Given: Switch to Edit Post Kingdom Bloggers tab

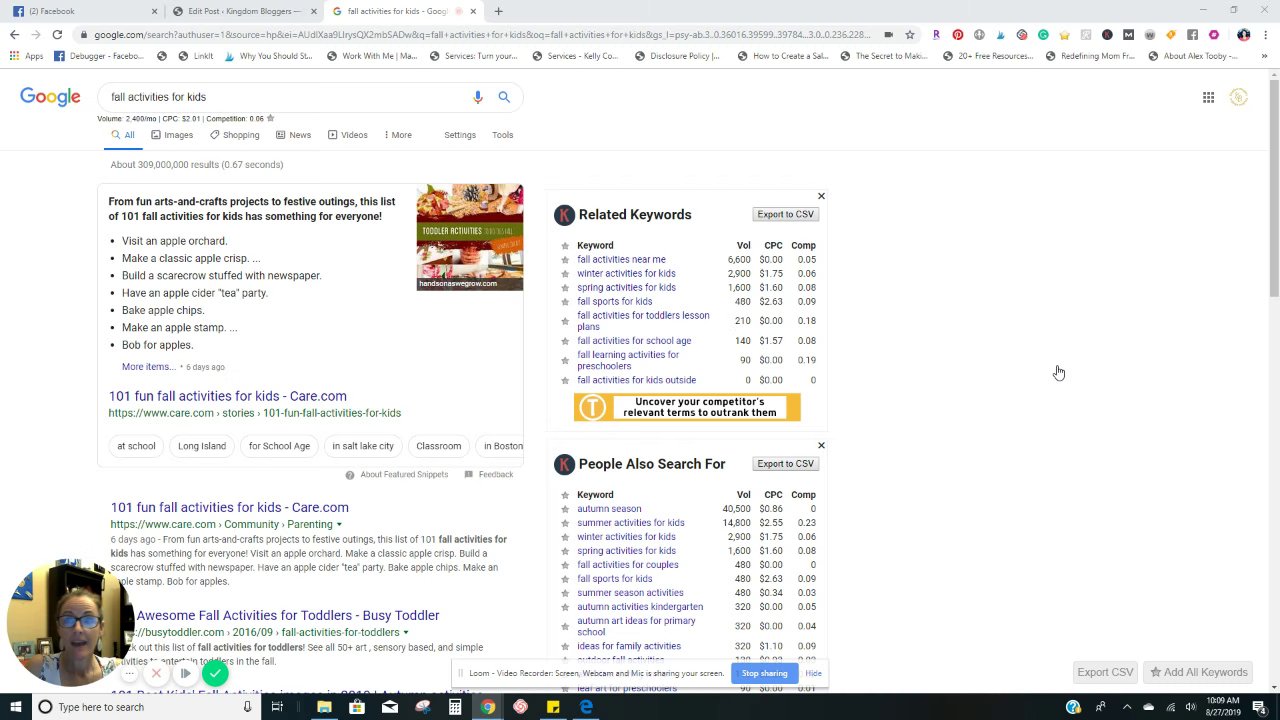Looking at the screenshot, I should coord(243,11).
